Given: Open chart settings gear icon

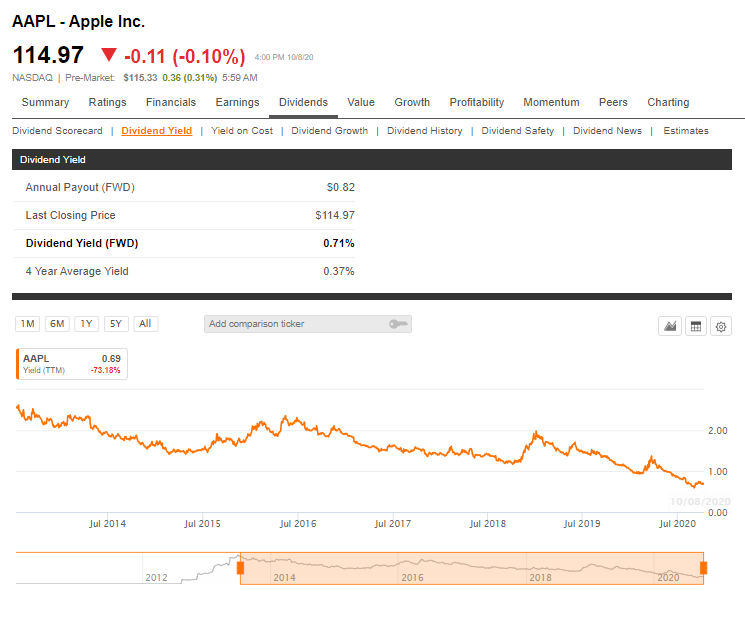Looking at the screenshot, I should [721, 326].
